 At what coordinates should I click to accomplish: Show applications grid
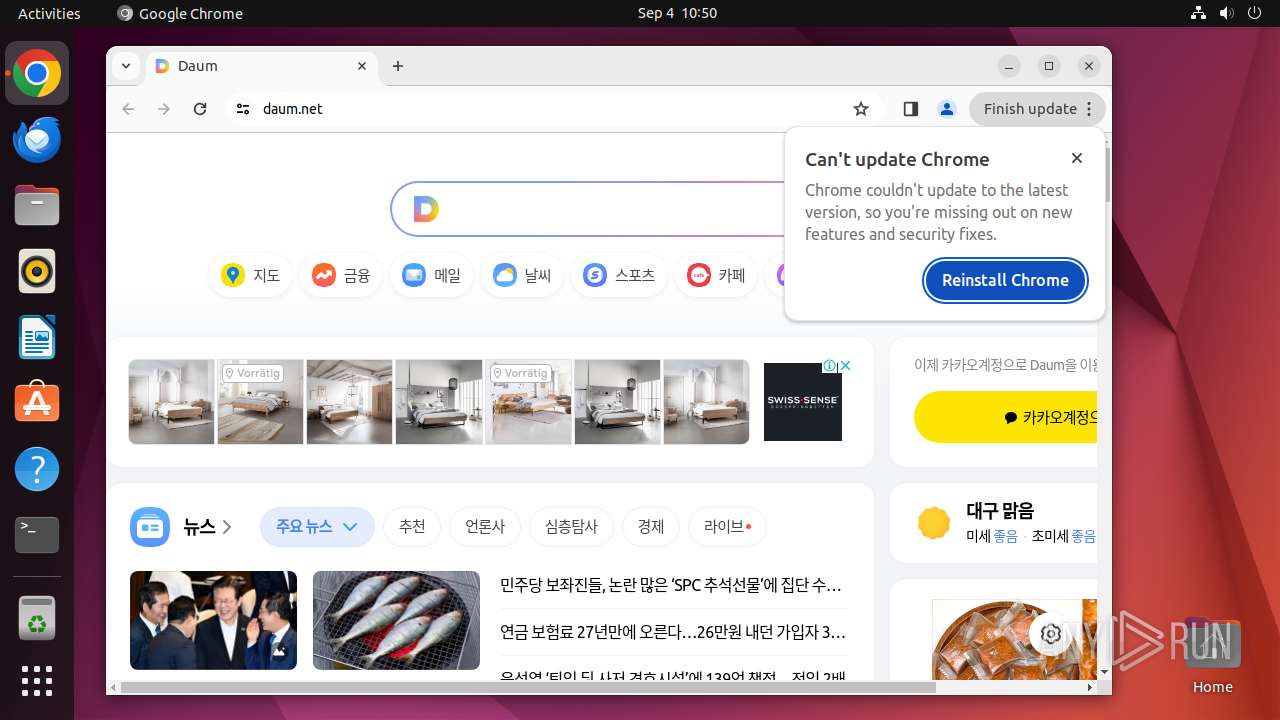(x=37, y=680)
